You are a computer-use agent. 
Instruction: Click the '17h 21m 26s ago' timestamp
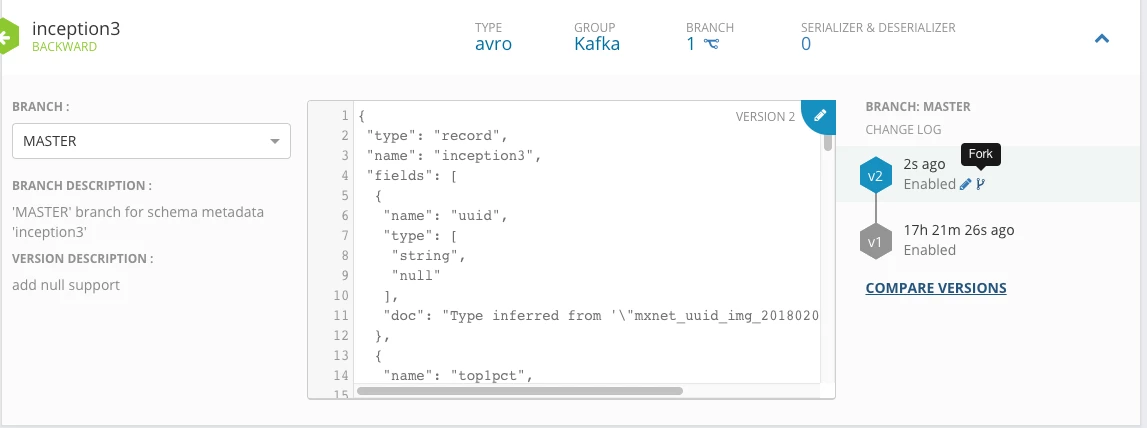click(x=959, y=230)
